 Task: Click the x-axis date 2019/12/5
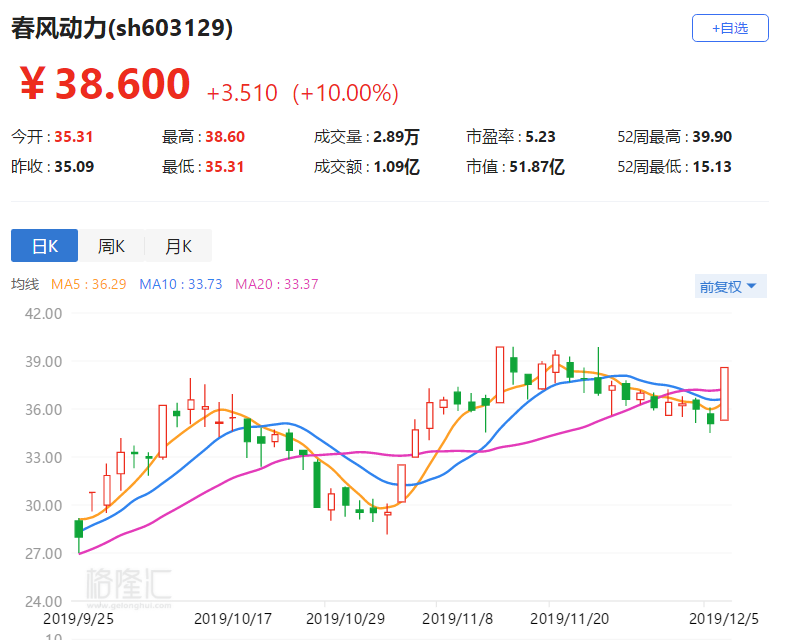click(x=724, y=619)
